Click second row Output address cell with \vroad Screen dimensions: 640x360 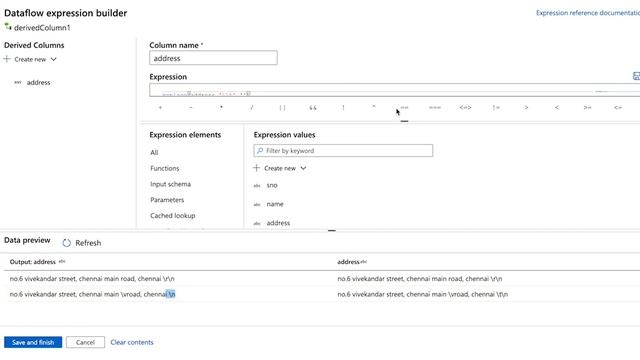click(x=92, y=294)
